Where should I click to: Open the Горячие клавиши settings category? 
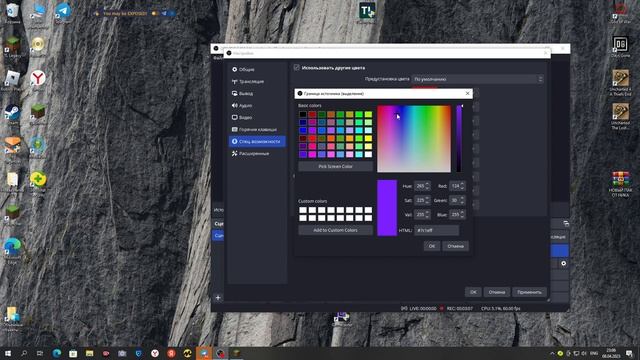click(257, 129)
